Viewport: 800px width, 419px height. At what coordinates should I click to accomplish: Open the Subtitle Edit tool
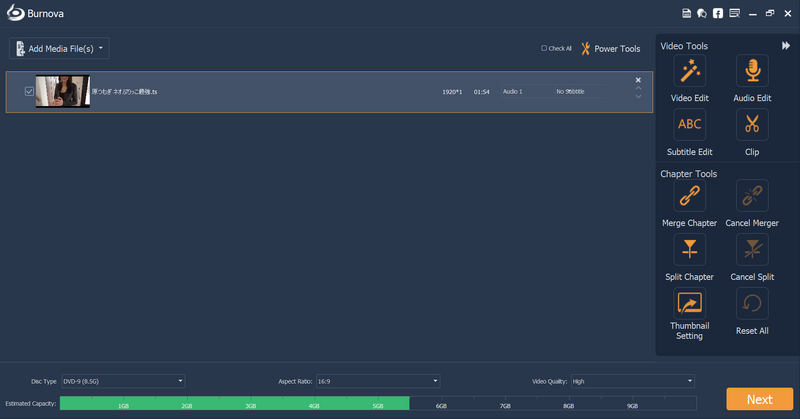pos(689,125)
